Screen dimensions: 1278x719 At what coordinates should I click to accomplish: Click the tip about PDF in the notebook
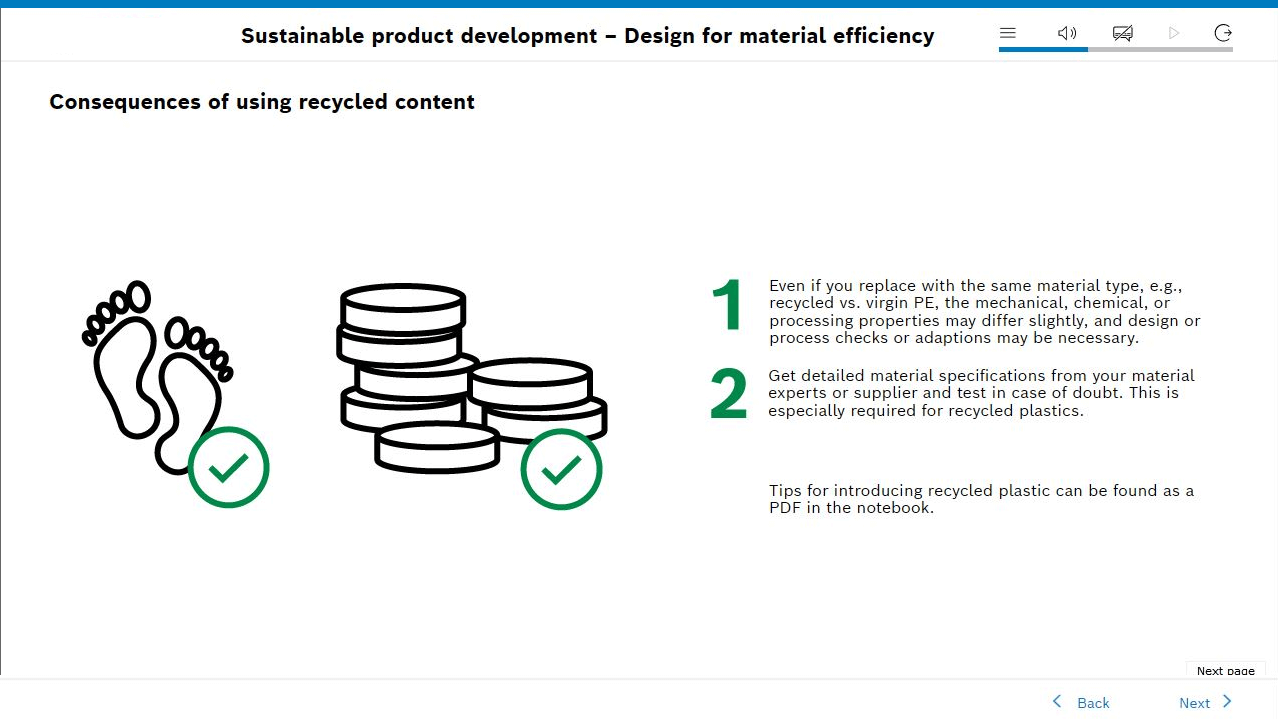[981, 499]
